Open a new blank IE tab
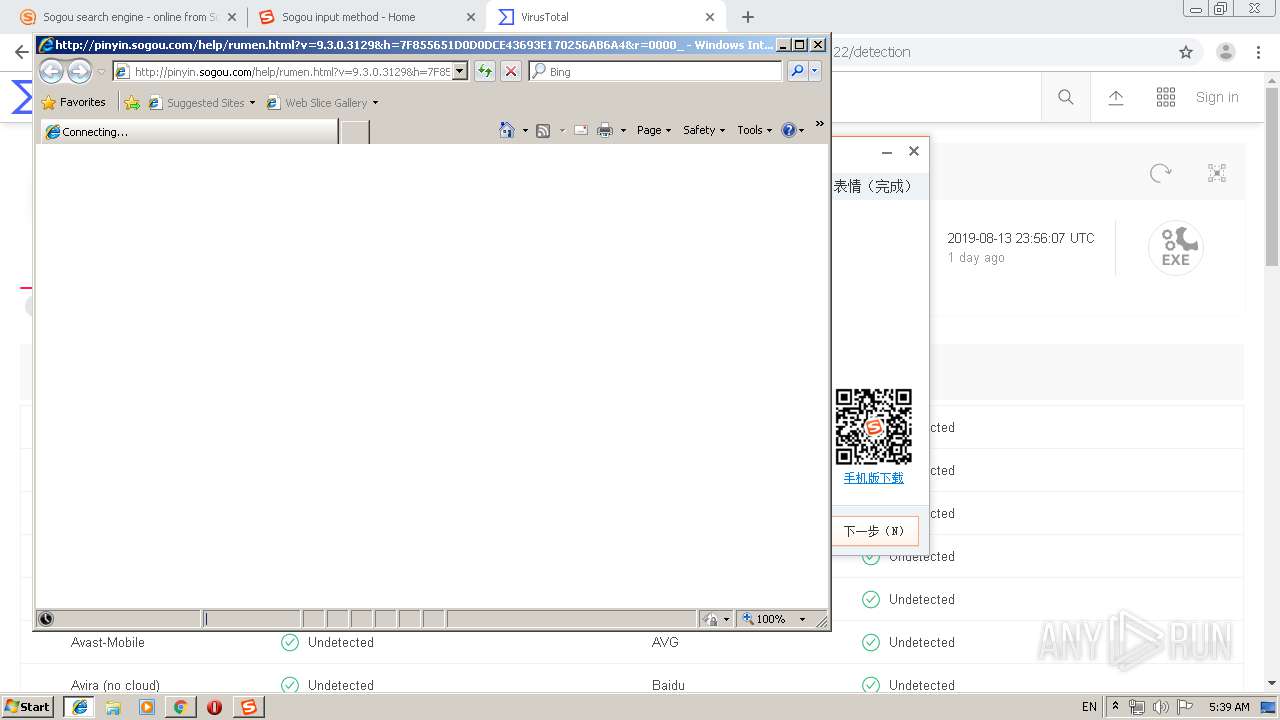 click(354, 131)
